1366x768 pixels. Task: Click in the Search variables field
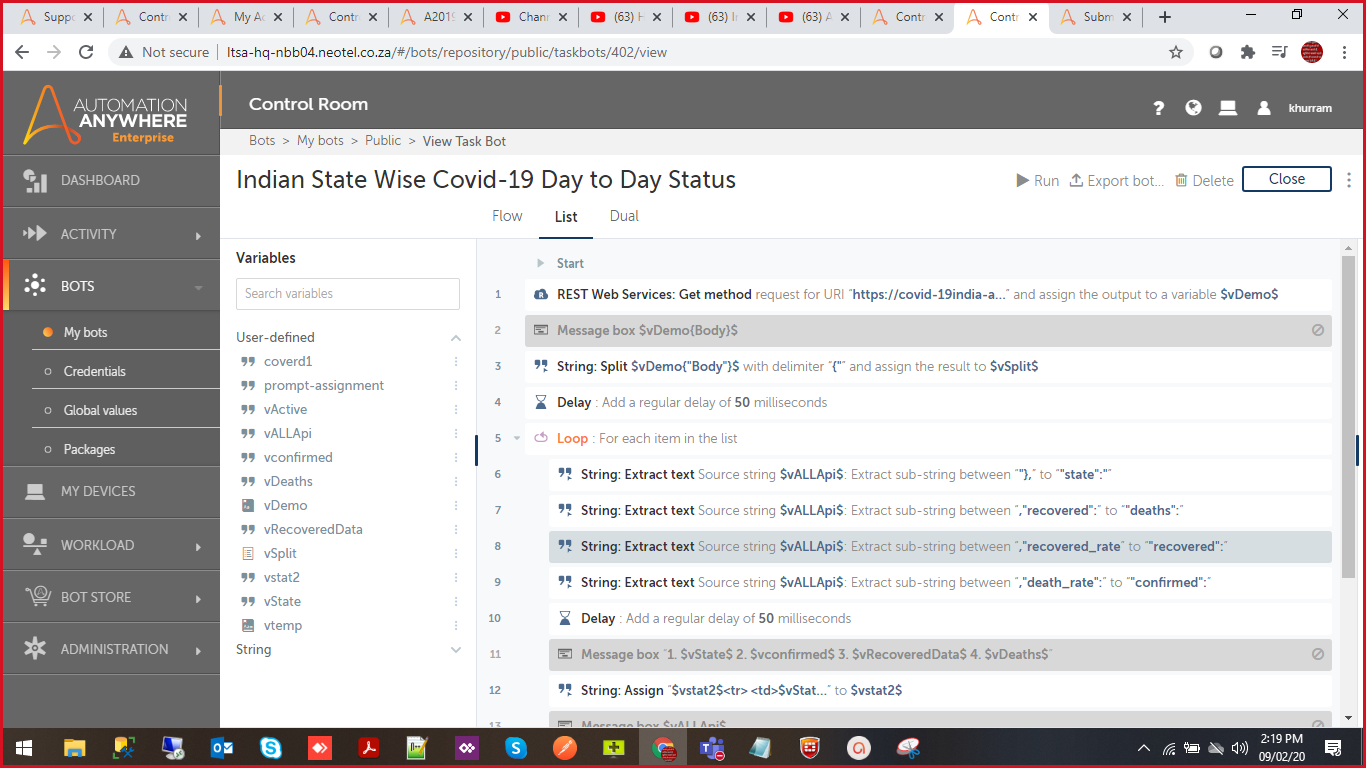348,294
